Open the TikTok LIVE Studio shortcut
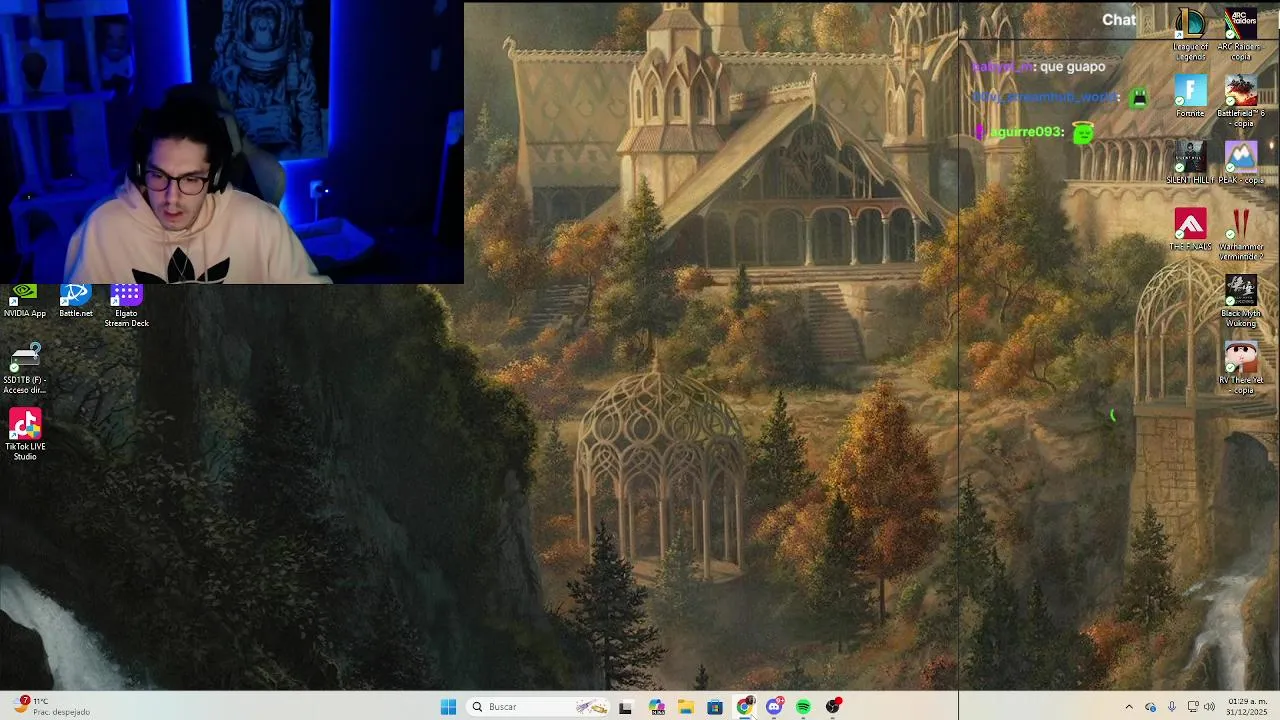This screenshot has width=1280, height=720. pyautogui.click(x=25, y=435)
